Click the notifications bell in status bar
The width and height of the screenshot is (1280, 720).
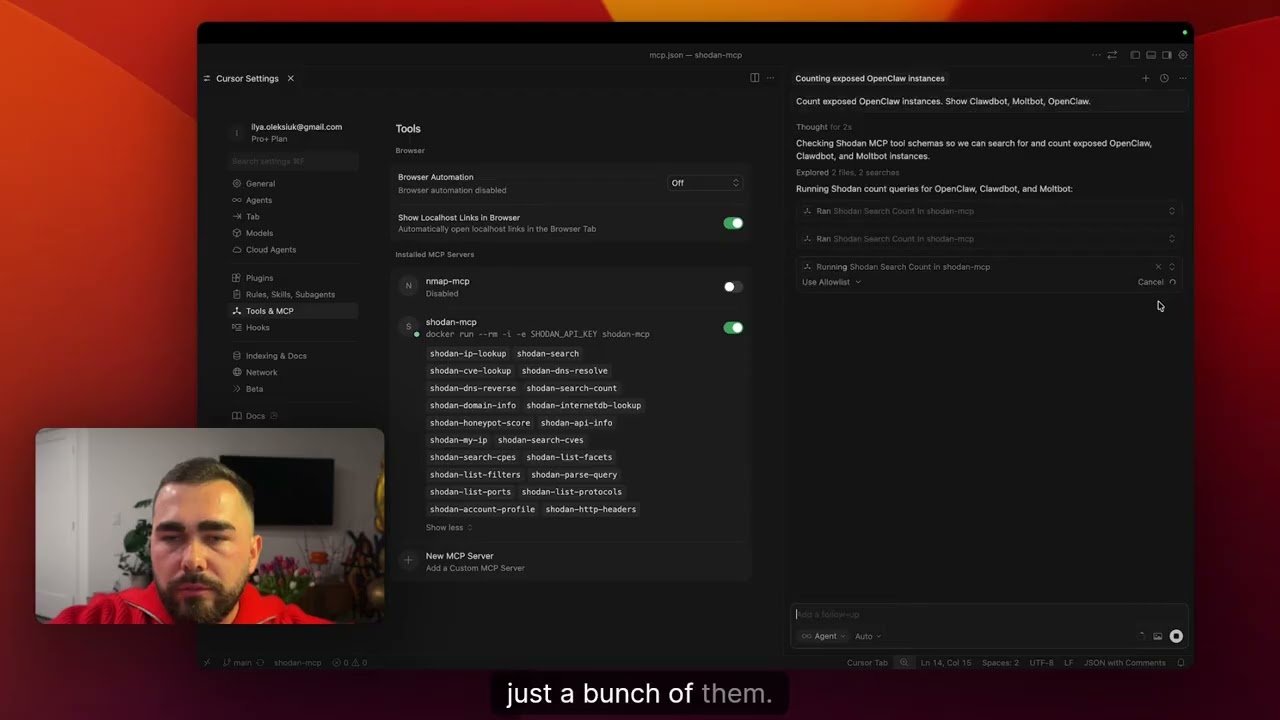pyautogui.click(x=1181, y=663)
